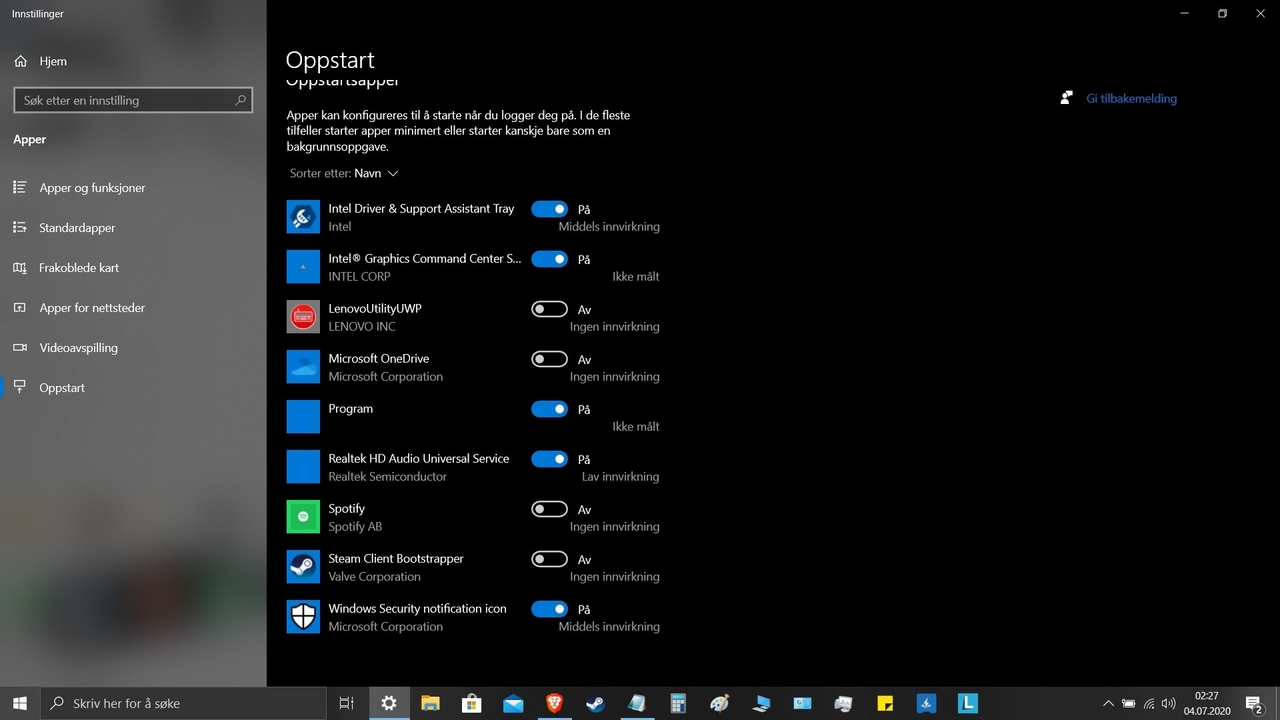Screen dimensions: 1280x720
Task: Click the 'Realtek Semiconductor' publisher text
Action: click(x=387, y=477)
